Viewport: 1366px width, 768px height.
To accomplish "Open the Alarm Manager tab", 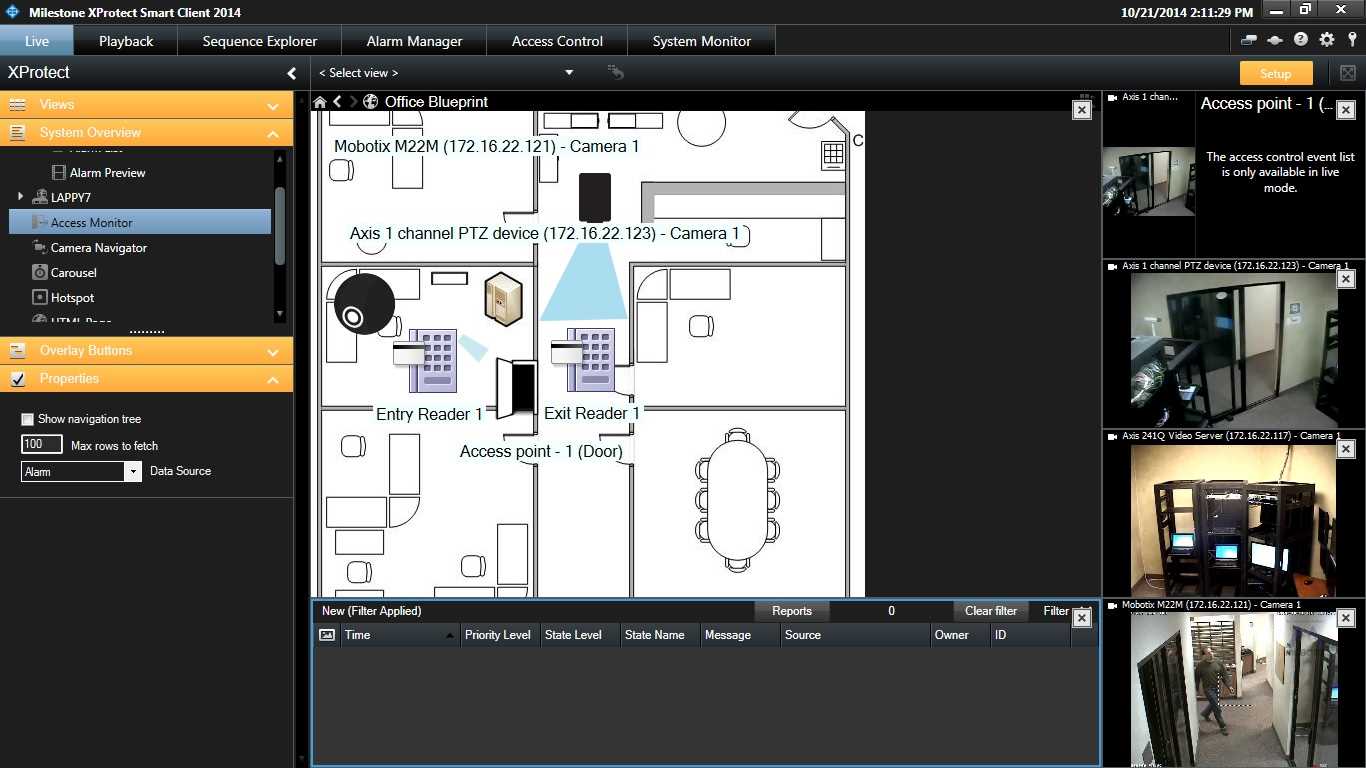I will point(414,41).
